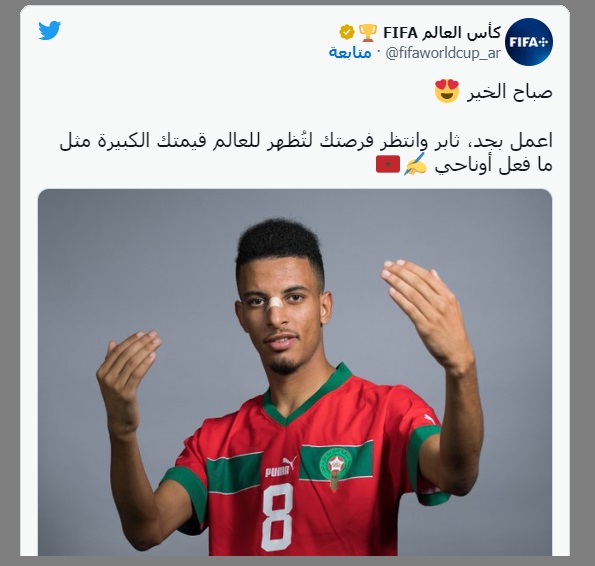Click the Morocco federation crest on the shirt
The height and width of the screenshot is (566, 595).
pyautogui.click(x=335, y=469)
